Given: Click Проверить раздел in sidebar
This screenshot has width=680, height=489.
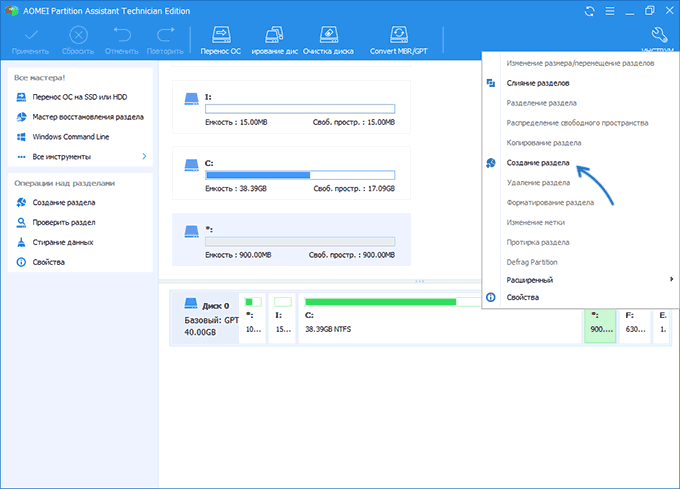Looking at the screenshot, I should point(64,222).
